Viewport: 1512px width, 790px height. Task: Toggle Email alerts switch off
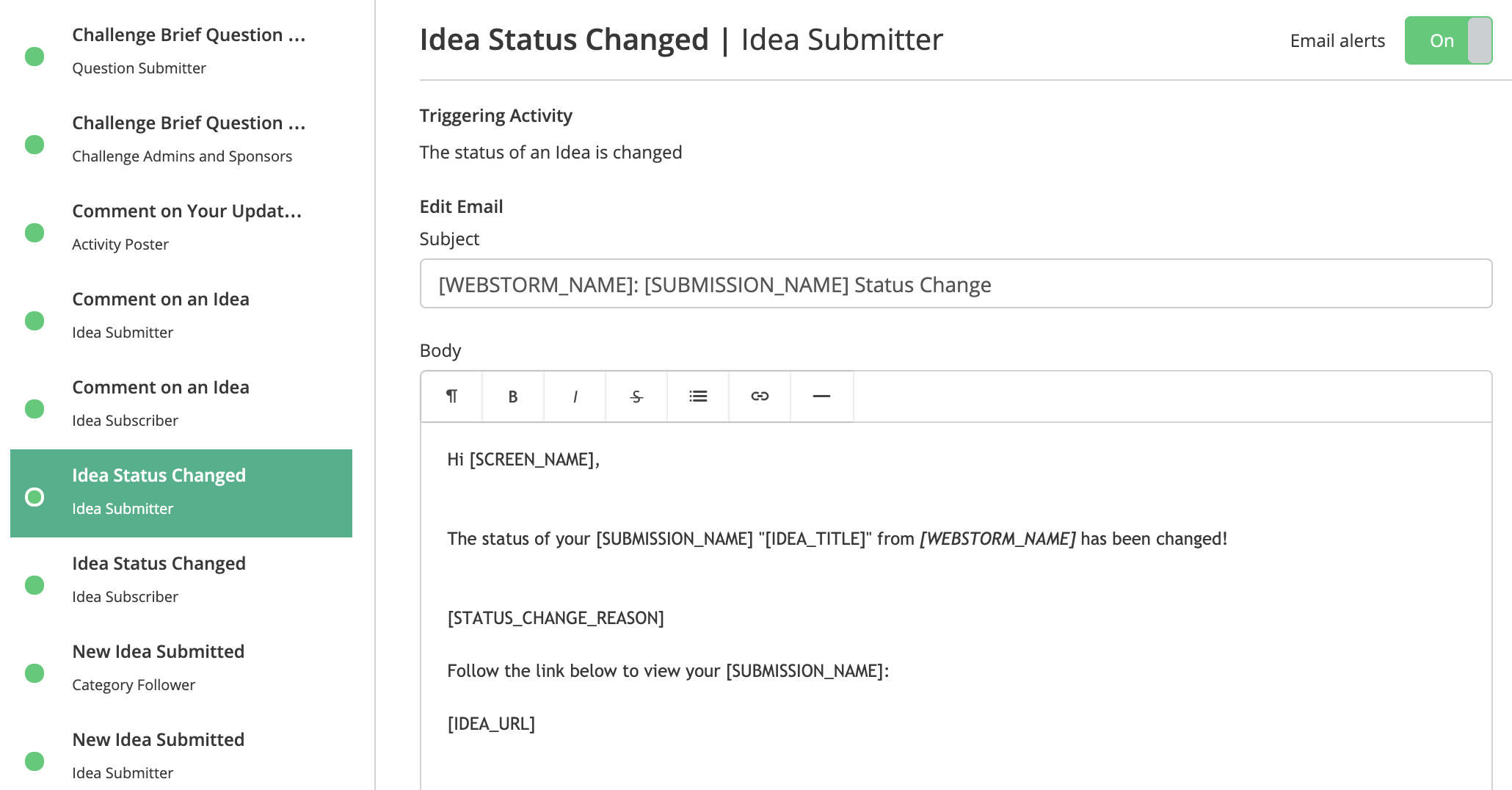(x=1448, y=40)
